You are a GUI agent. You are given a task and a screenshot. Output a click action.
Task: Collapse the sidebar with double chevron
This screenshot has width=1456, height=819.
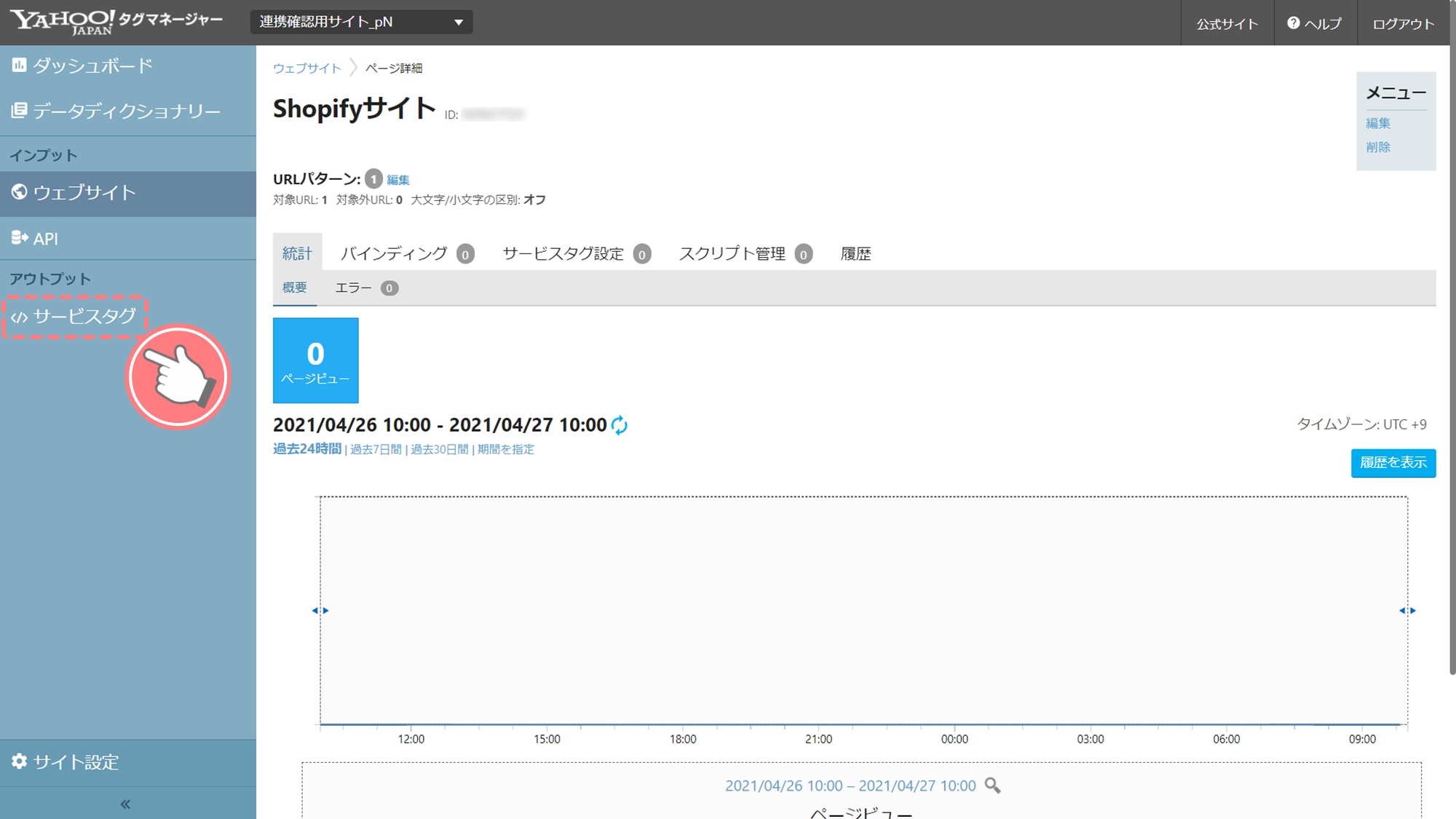(125, 804)
